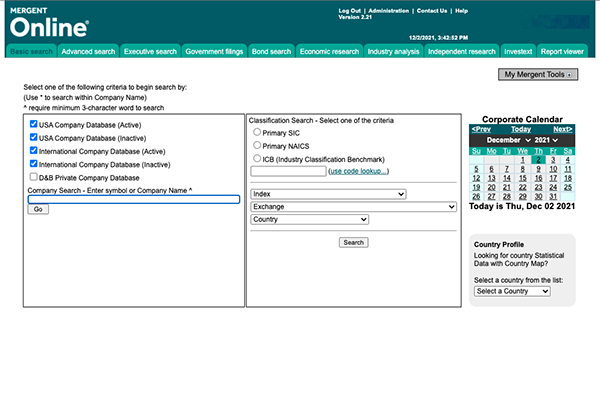Go to previous calendar month
This screenshot has width=600, height=400.
pyautogui.click(x=481, y=129)
